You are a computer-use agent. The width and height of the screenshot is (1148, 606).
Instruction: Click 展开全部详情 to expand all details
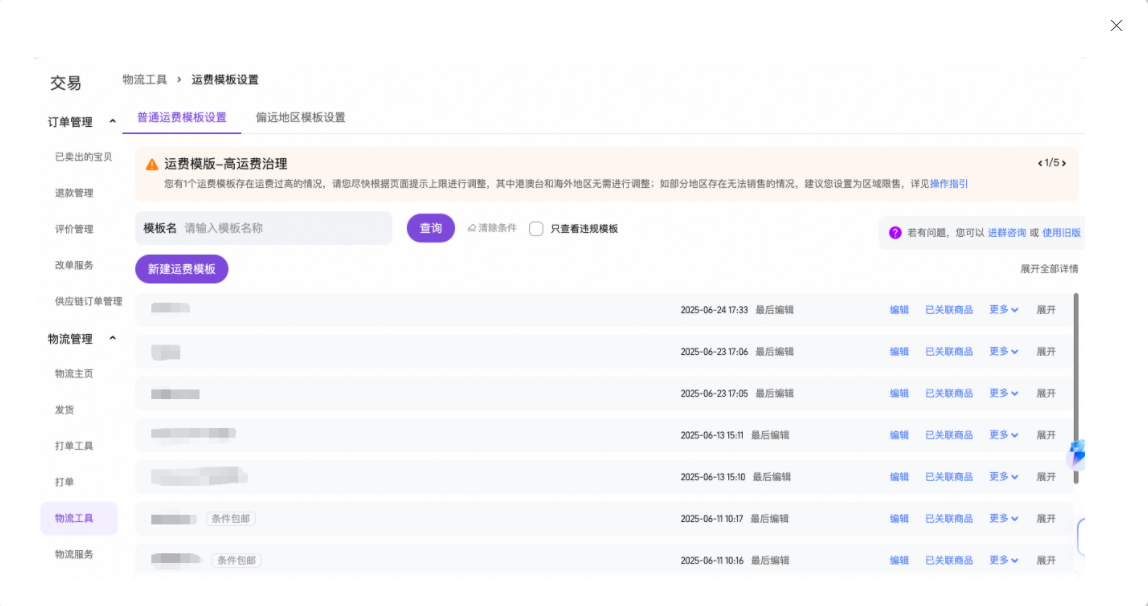tap(1049, 269)
